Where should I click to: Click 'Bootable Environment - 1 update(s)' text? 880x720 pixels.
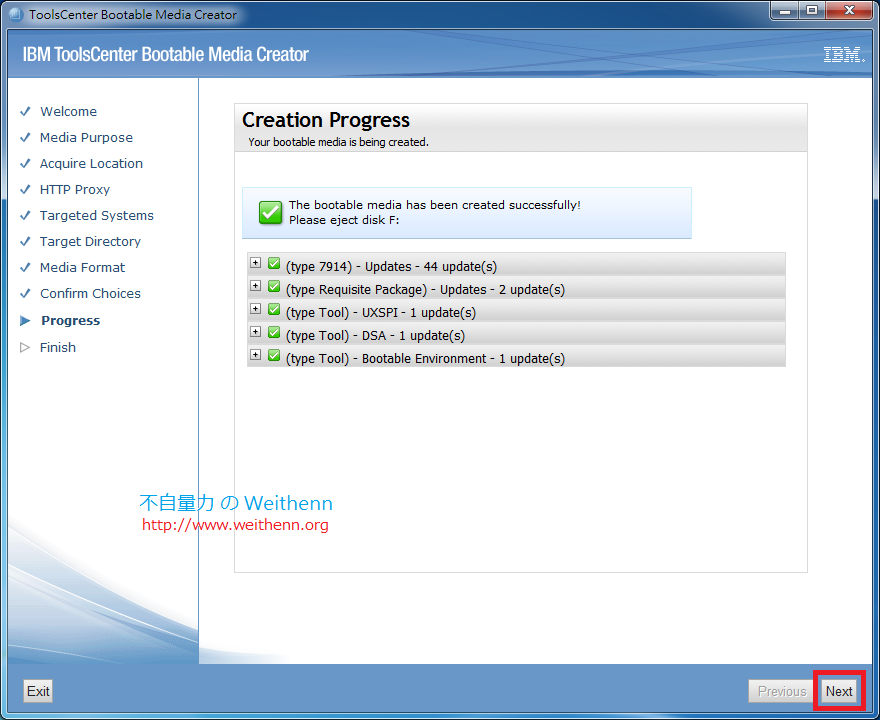point(463,359)
